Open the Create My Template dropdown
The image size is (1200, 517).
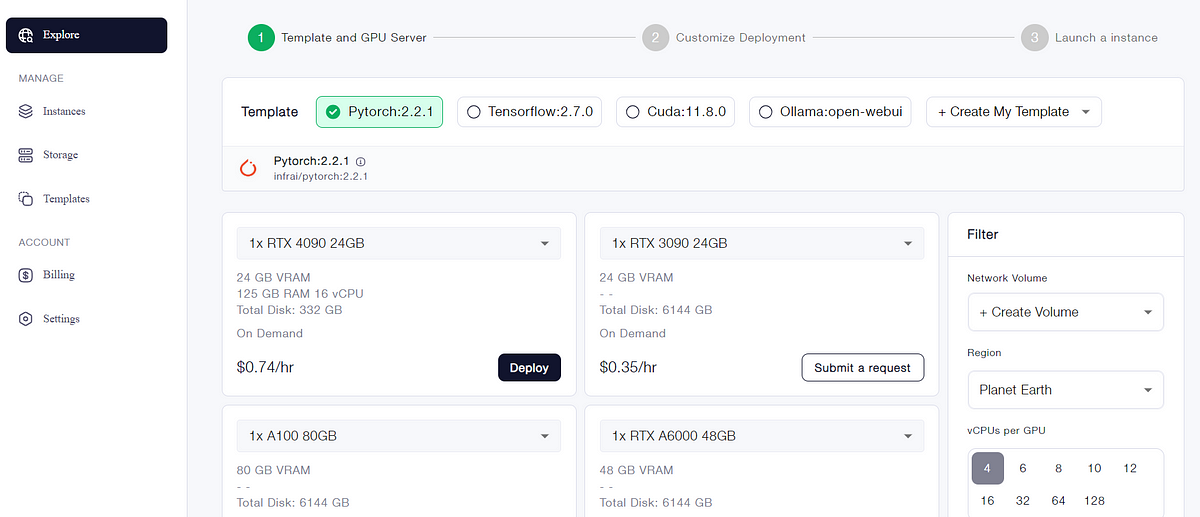tap(1014, 112)
